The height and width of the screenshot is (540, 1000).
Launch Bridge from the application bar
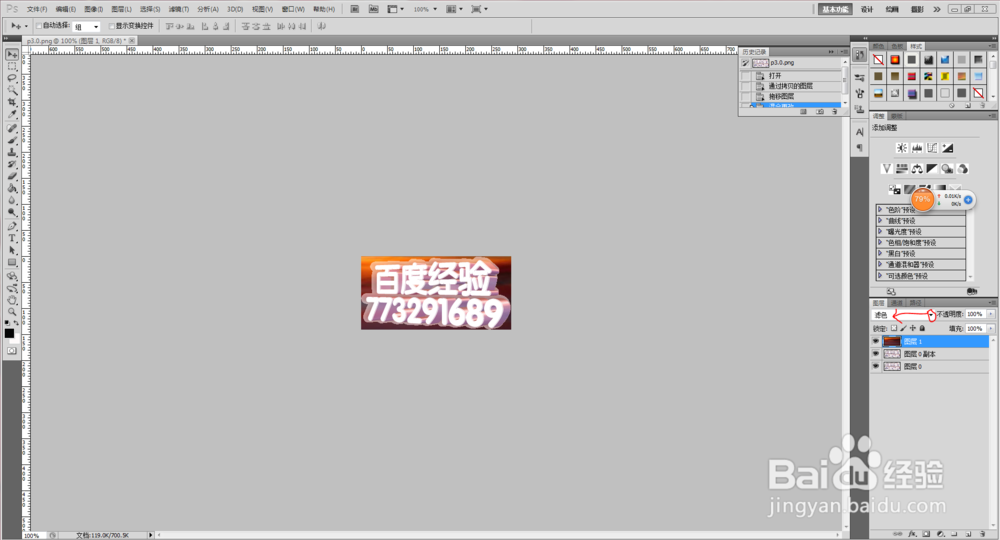pyautogui.click(x=355, y=9)
